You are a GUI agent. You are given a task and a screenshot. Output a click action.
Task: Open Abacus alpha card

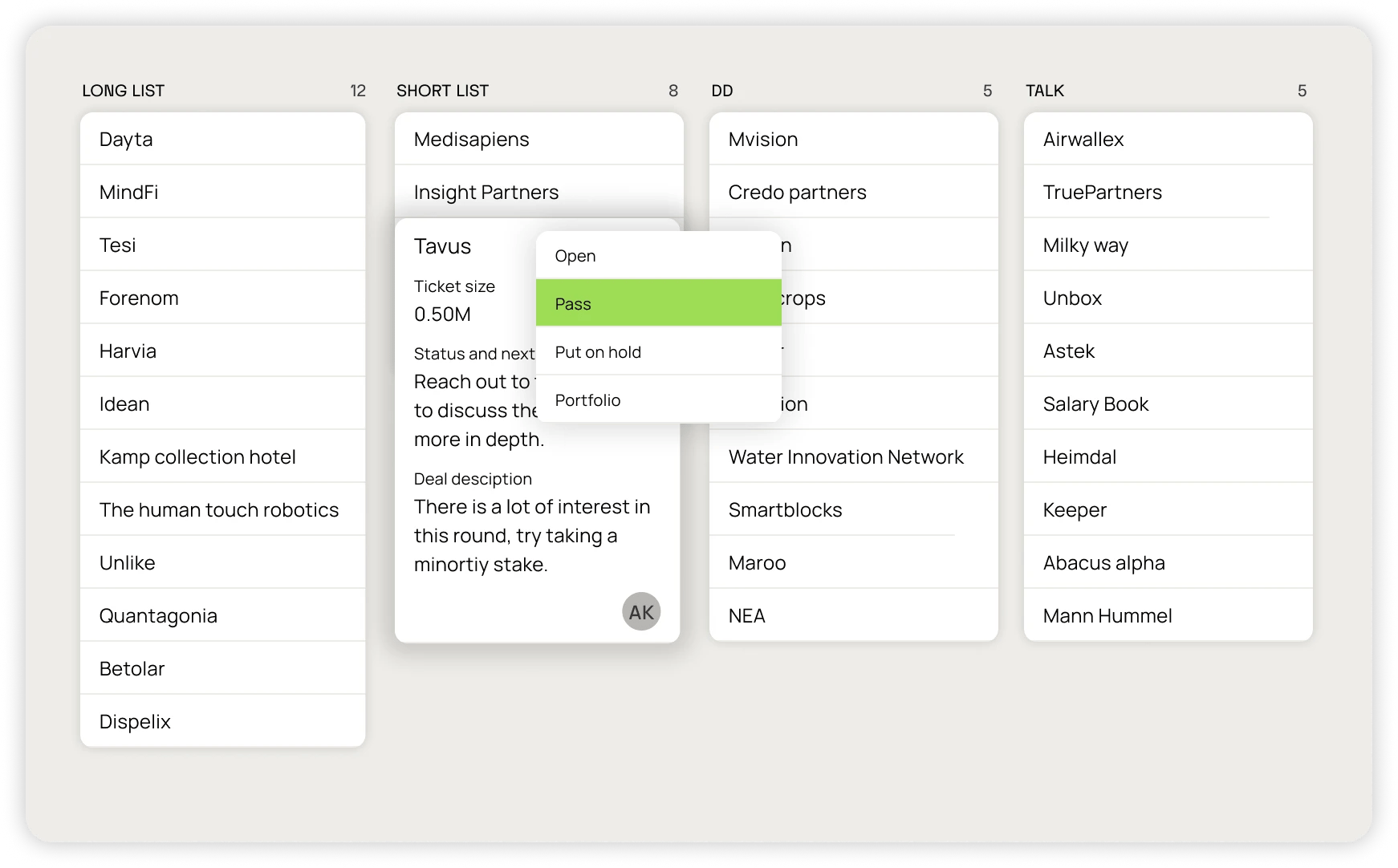pos(1168,562)
